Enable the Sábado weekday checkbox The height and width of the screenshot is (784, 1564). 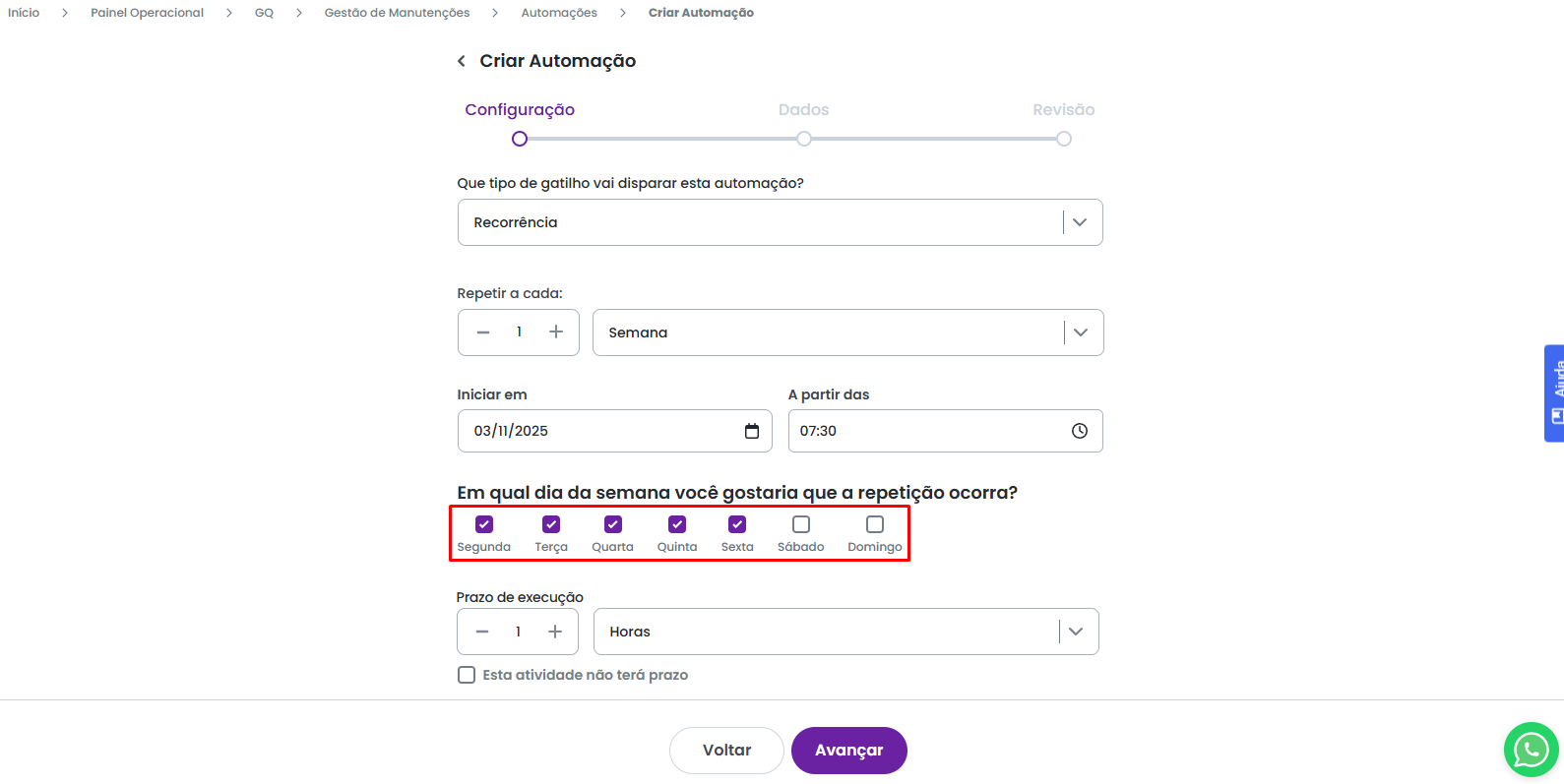[x=801, y=524]
